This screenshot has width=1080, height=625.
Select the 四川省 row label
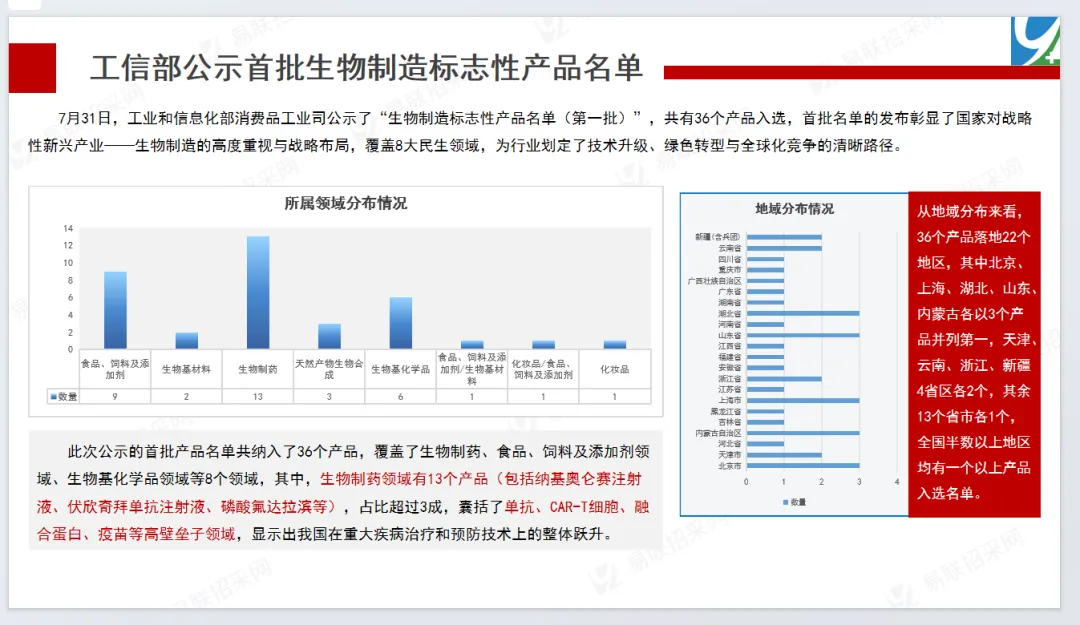click(729, 259)
